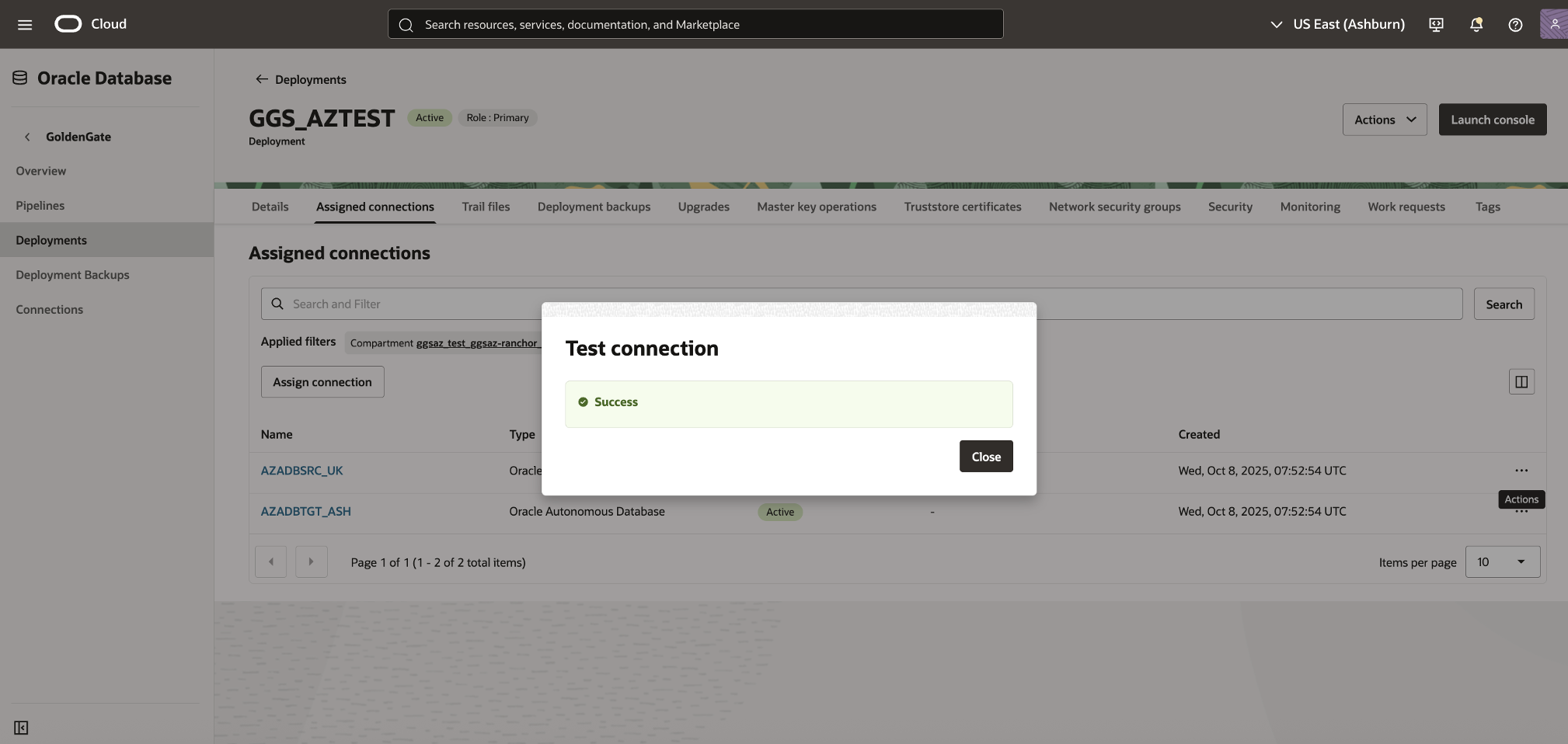Click the Assign connection button
This screenshot has height=744, width=1568.
[x=322, y=382]
